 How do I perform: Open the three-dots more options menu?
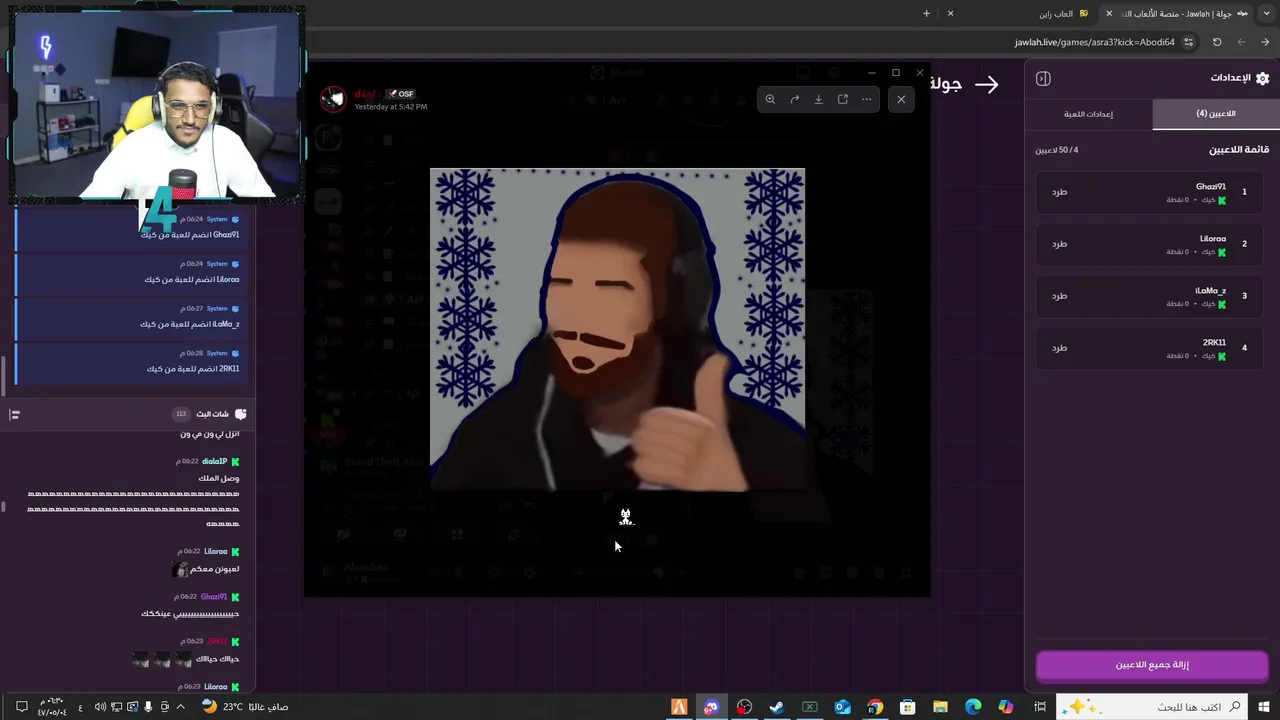(866, 99)
